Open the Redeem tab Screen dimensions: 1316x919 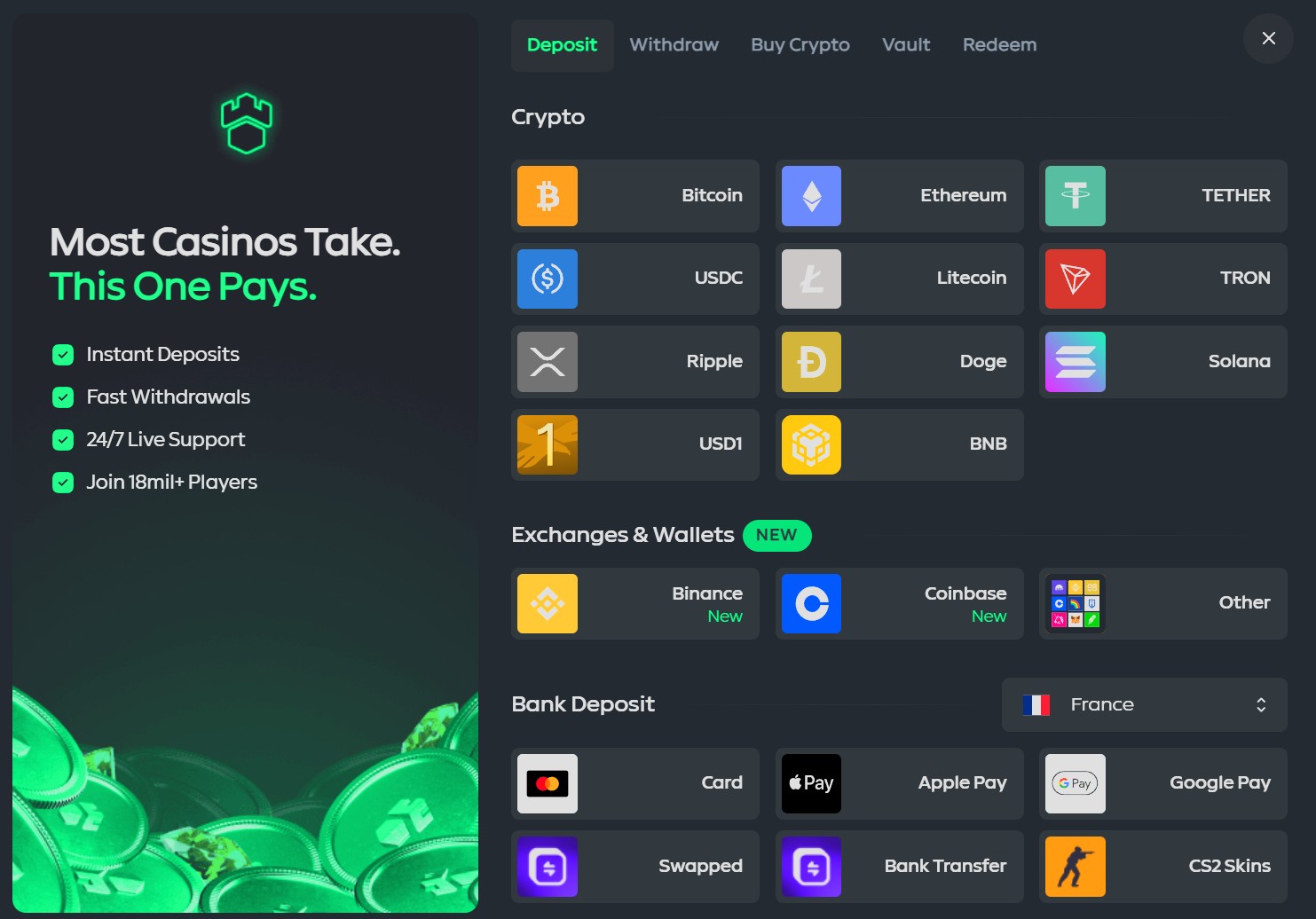[999, 45]
